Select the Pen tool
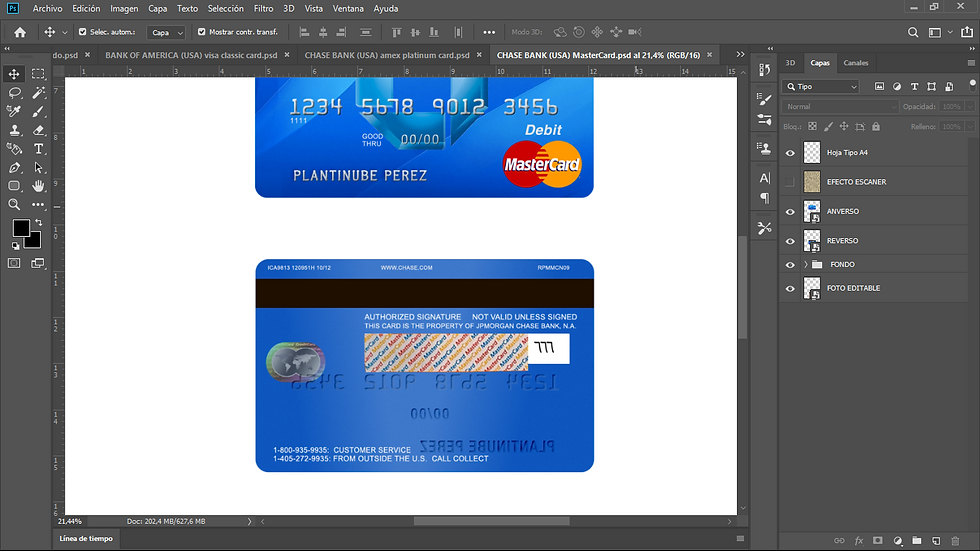 pos(14,167)
